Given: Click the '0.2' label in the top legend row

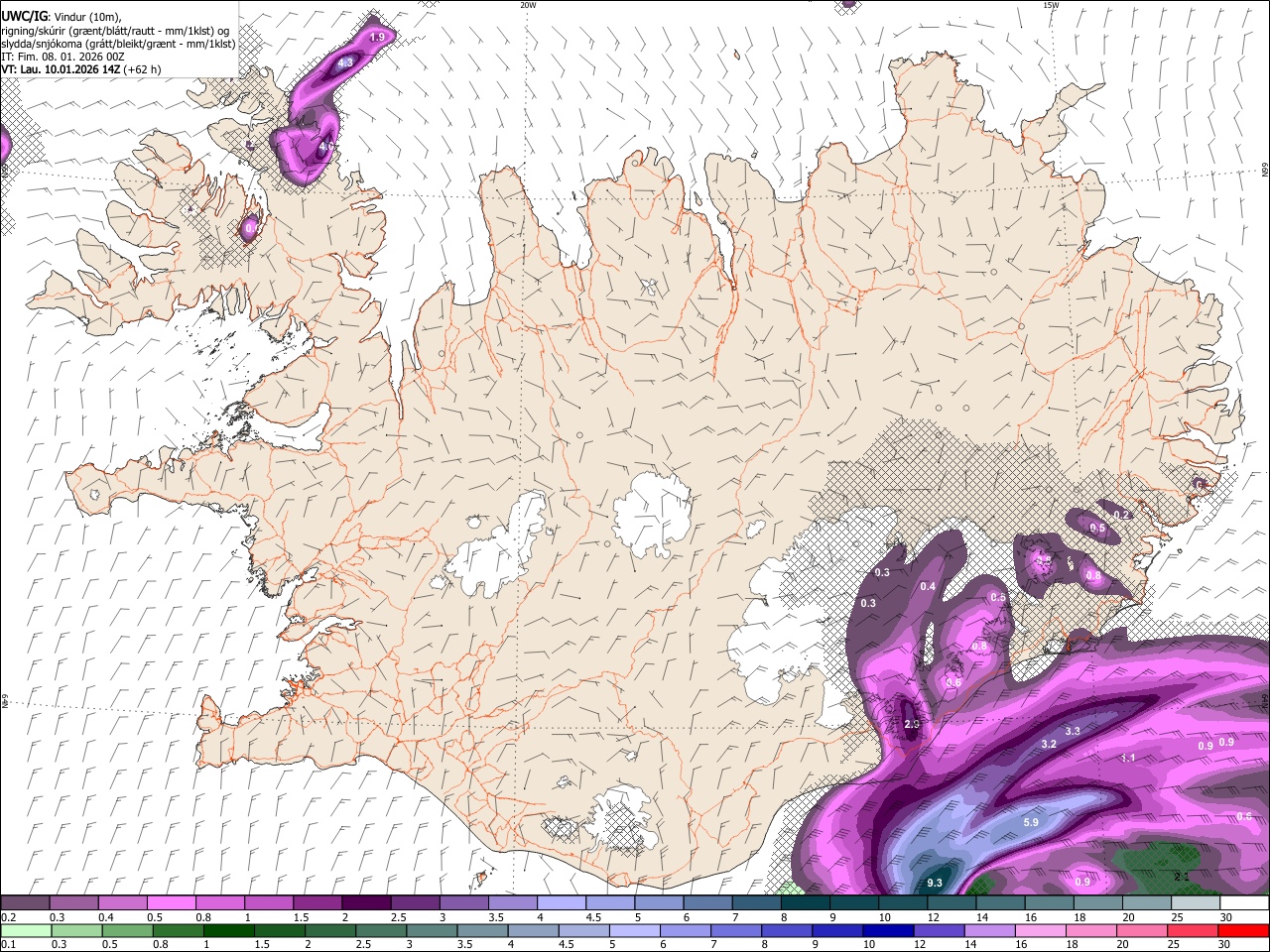Looking at the screenshot, I should point(9,917).
